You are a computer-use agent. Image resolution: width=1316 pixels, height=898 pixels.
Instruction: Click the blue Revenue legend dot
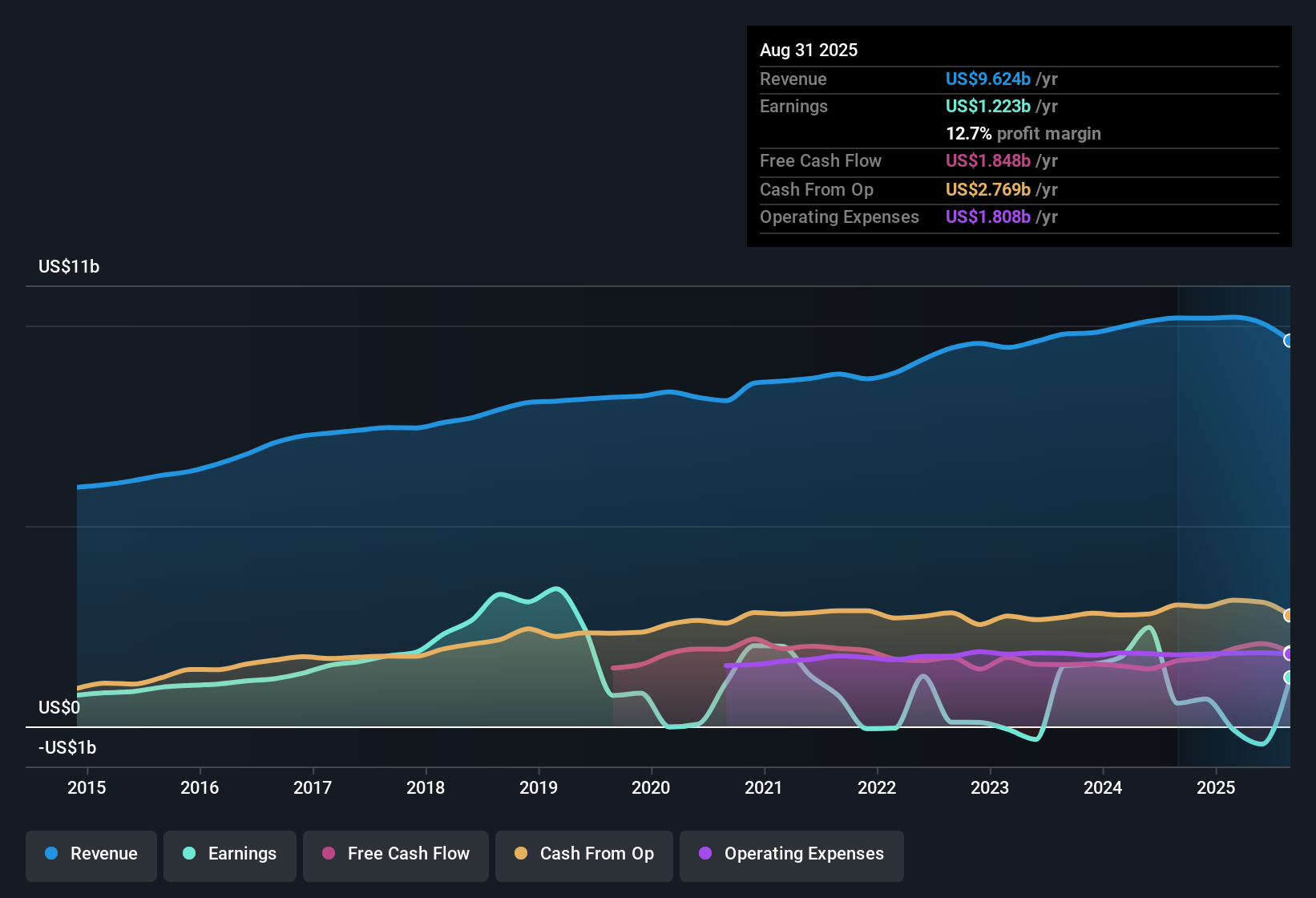click(x=50, y=854)
